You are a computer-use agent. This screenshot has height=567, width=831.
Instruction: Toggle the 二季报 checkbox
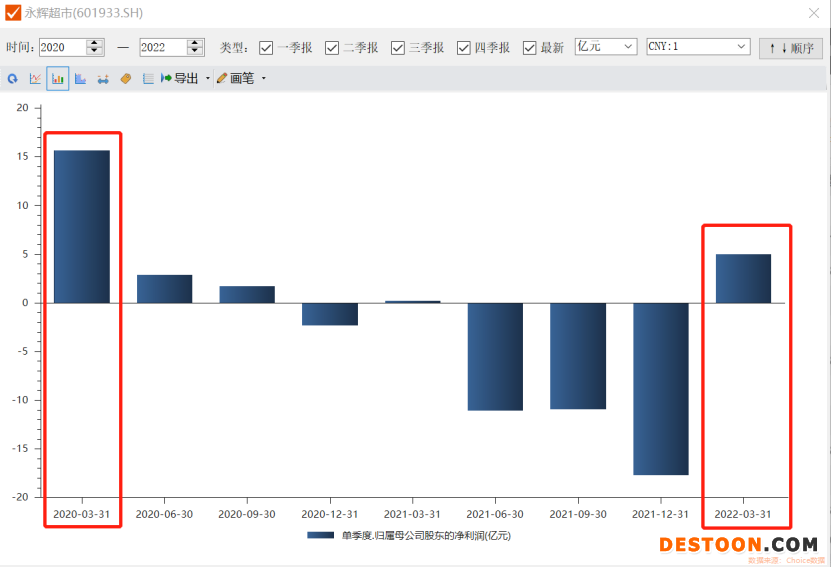332,48
